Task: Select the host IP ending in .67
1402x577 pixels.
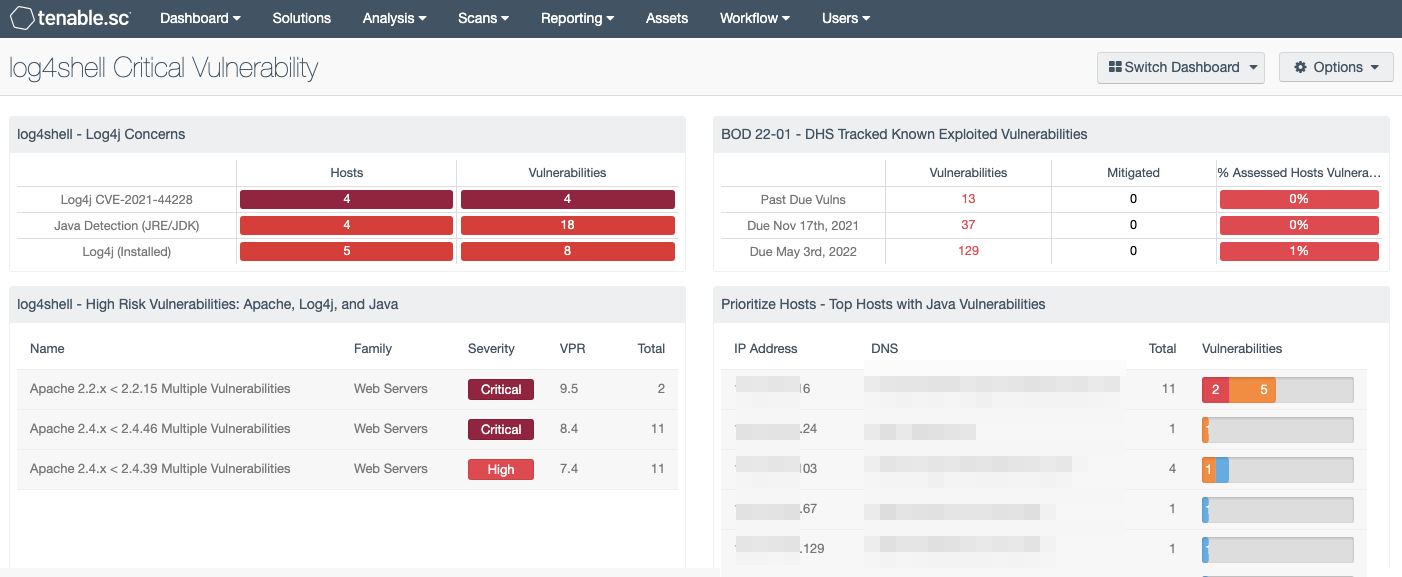Action: point(776,509)
